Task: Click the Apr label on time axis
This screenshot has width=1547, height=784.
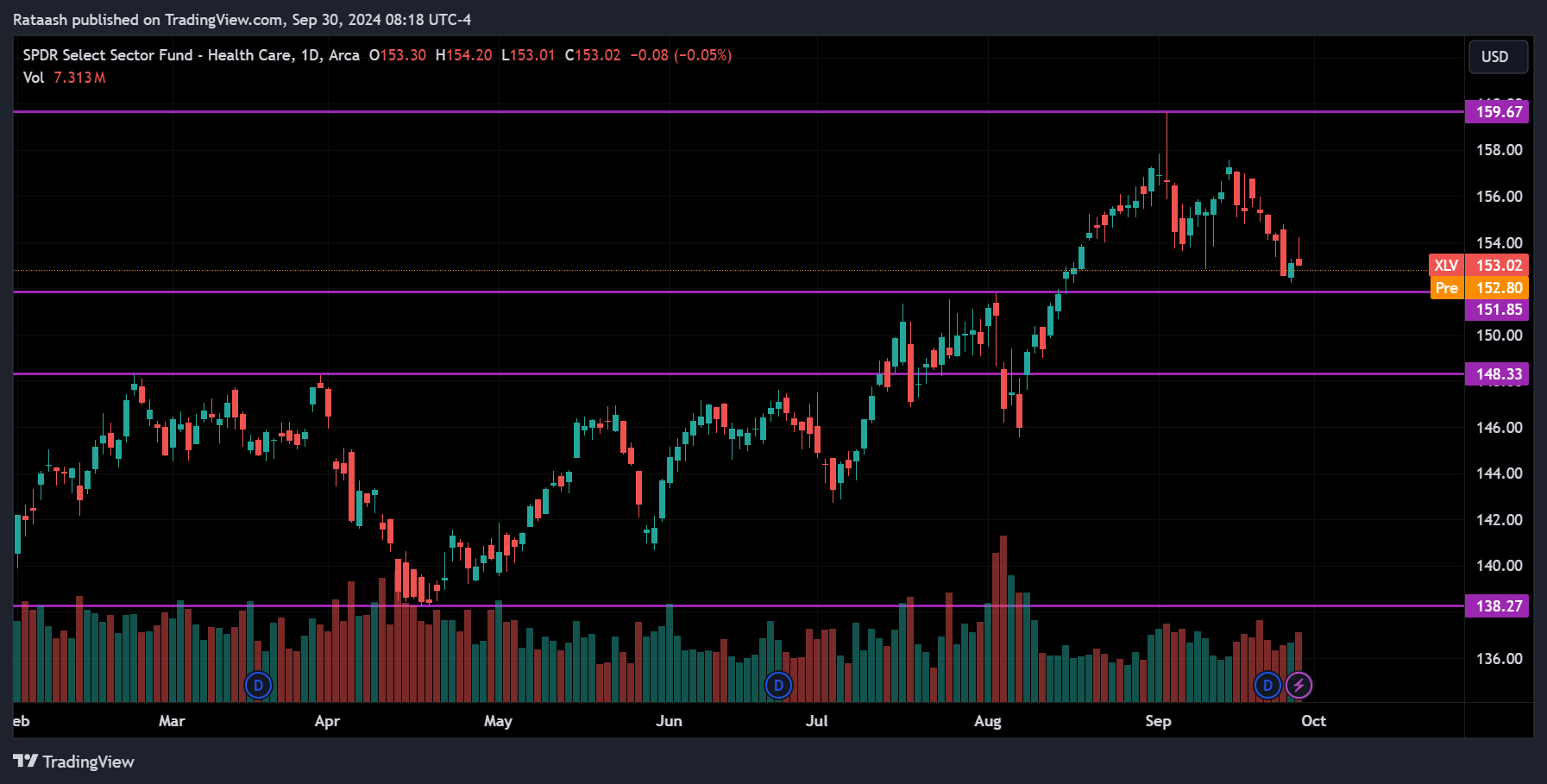Action: click(327, 721)
